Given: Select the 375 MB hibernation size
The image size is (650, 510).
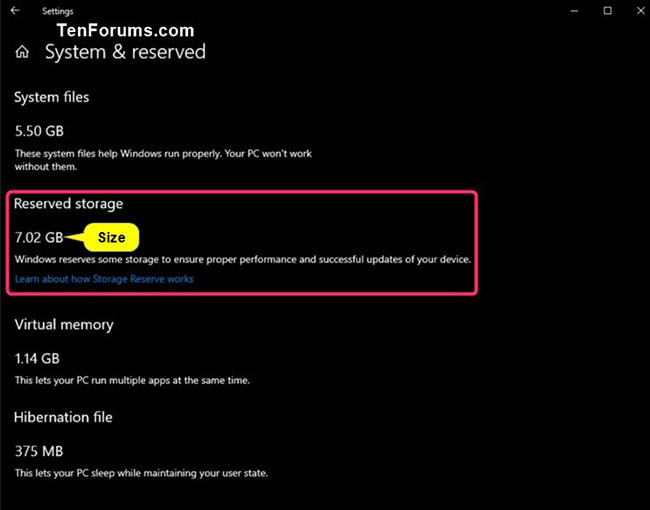Looking at the screenshot, I should (x=39, y=451).
